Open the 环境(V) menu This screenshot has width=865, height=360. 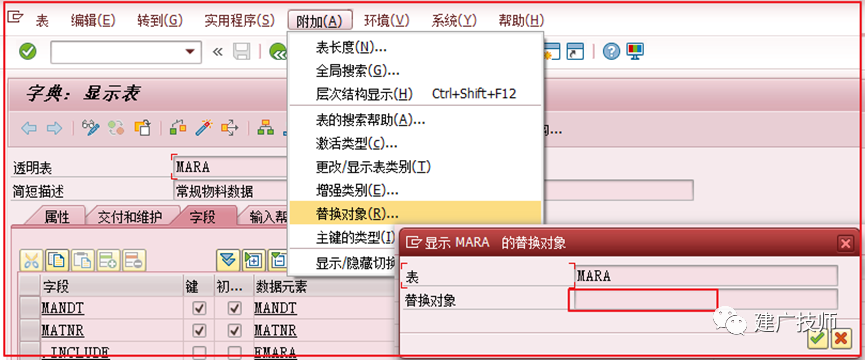point(387,21)
